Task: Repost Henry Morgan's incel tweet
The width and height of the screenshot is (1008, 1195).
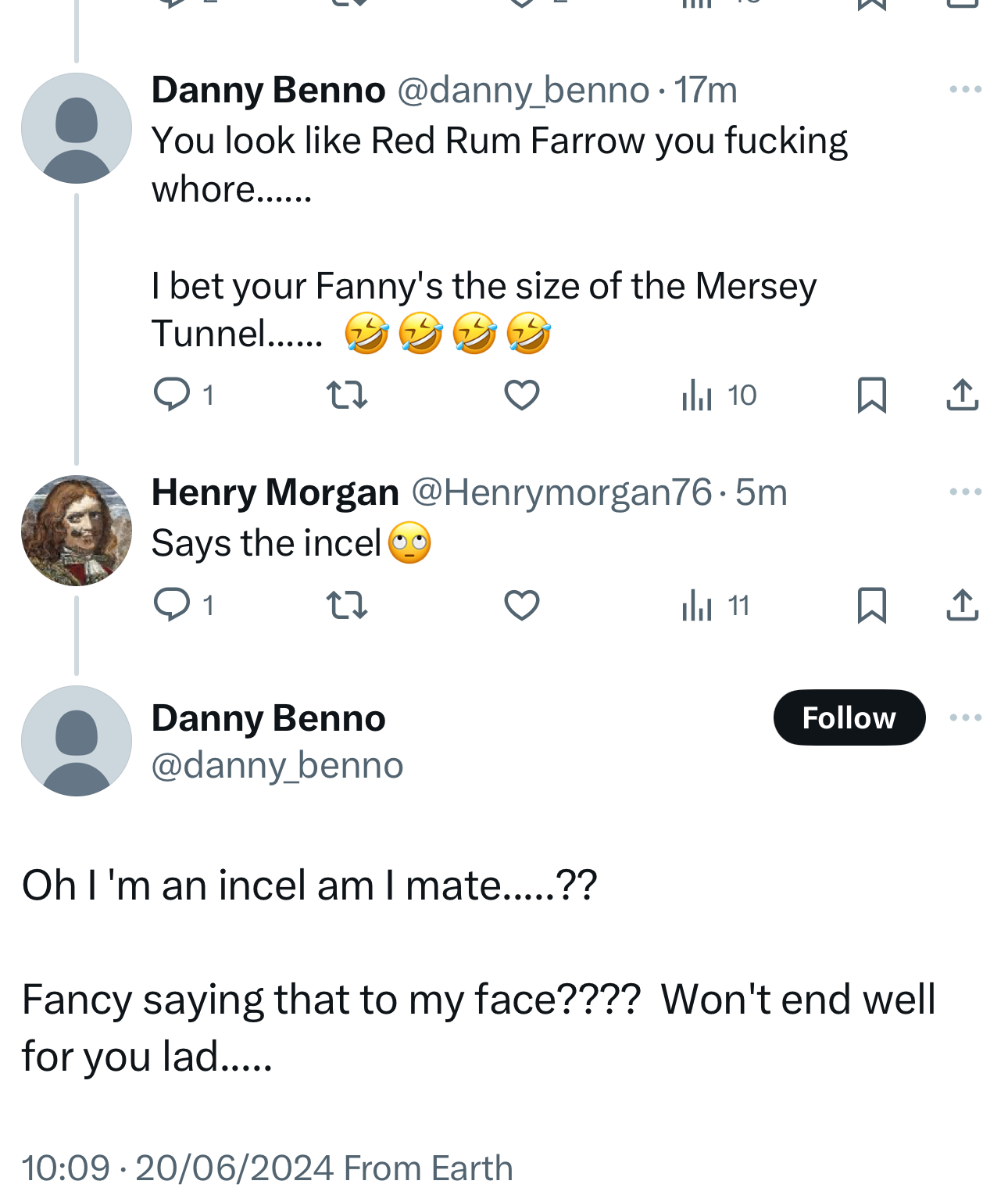Action: point(346,605)
